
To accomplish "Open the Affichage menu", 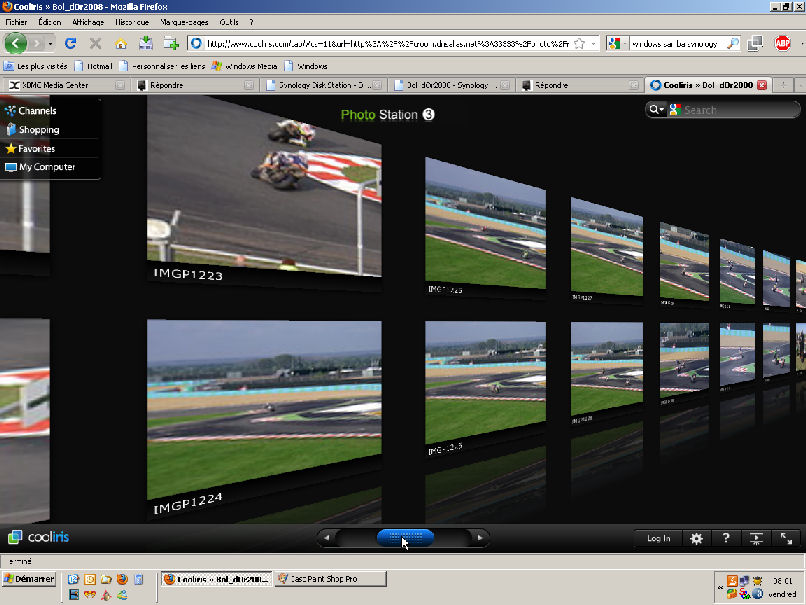I will pyautogui.click(x=88, y=22).
